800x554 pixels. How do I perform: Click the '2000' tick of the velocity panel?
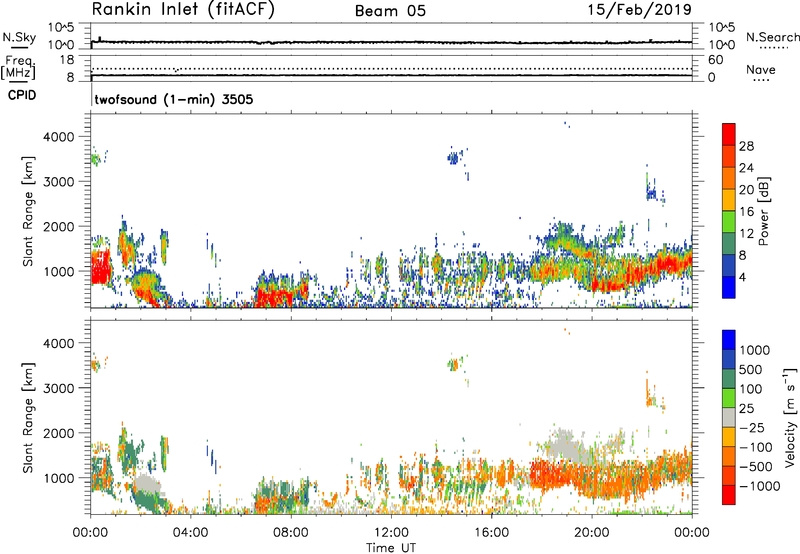pyautogui.click(x=59, y=433)
